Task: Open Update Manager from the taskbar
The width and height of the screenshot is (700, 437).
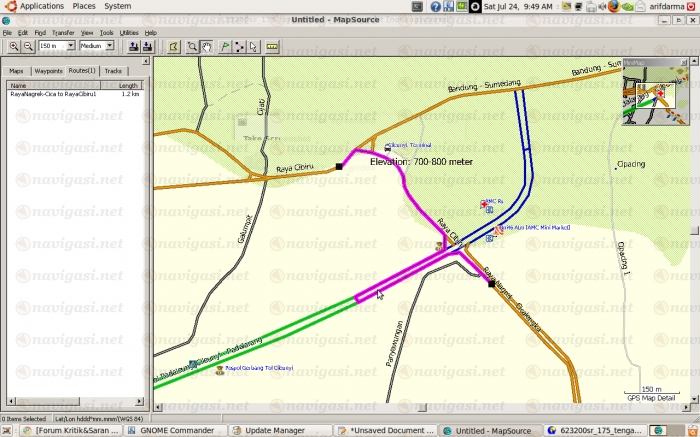Action: click(272, 430)
